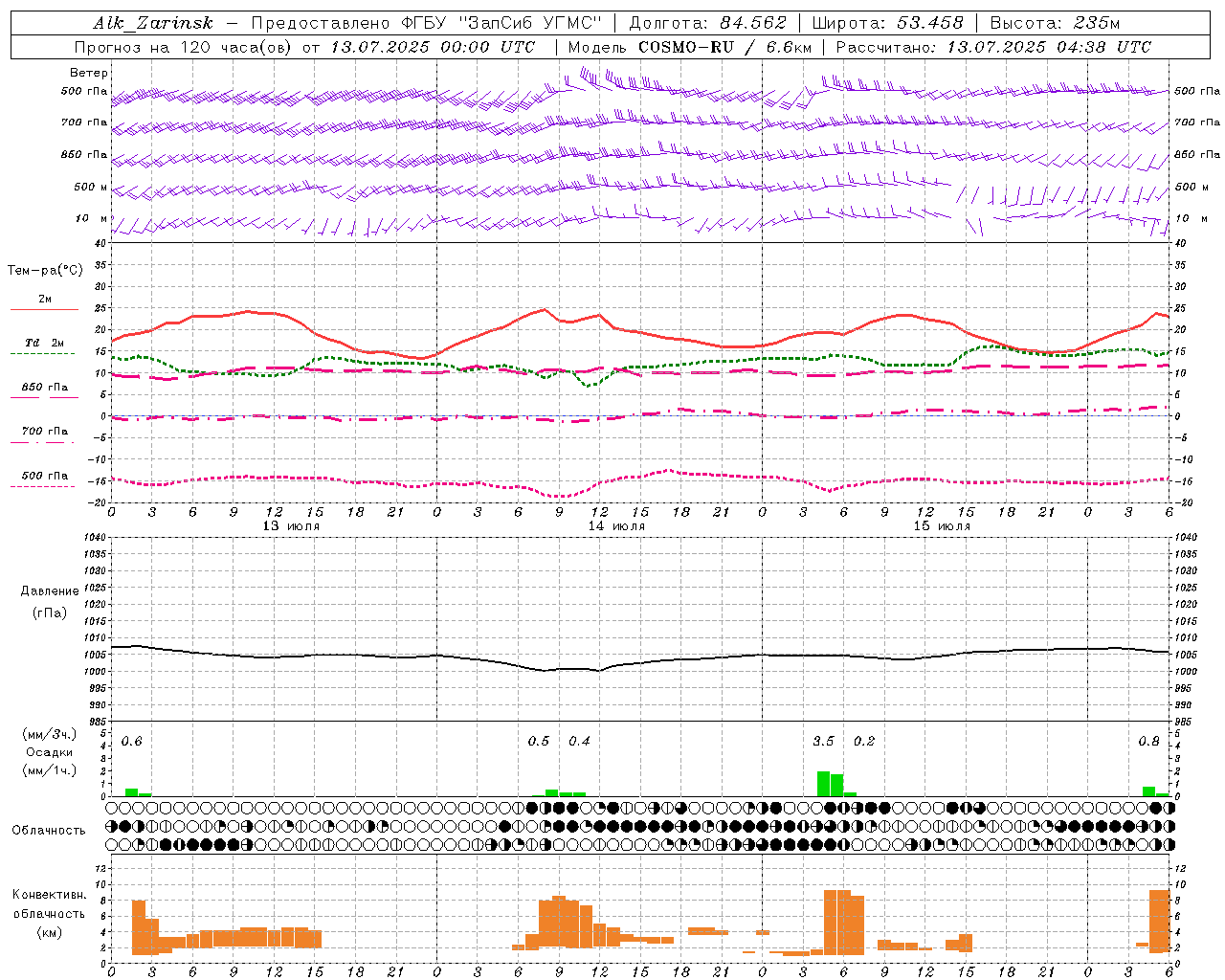Select 'Прогноз на 120 часа(ов)' forecast header text
This screenshot has width=1225, height=980.
click(184, 47)
